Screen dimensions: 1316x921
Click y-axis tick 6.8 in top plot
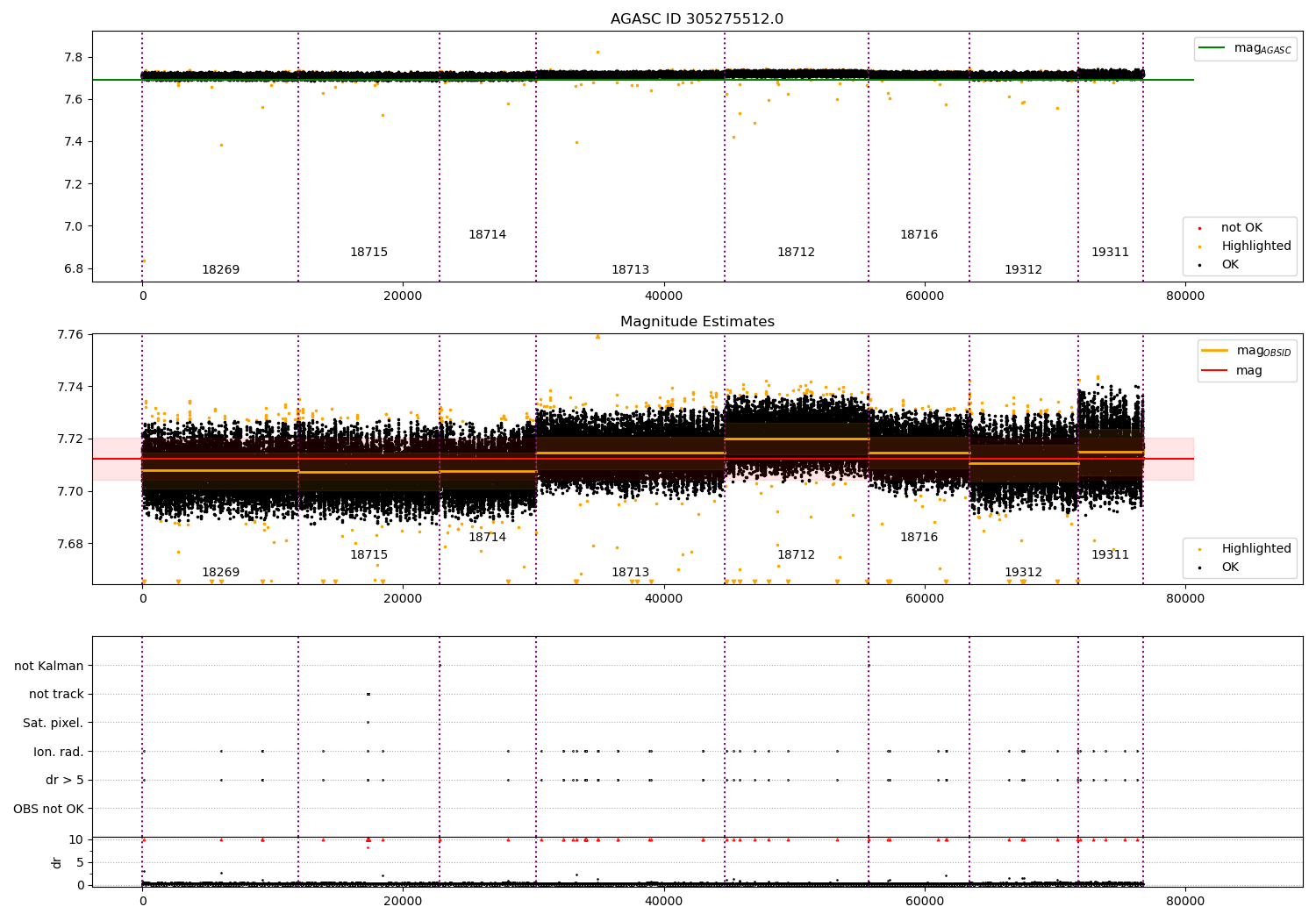[73, 269]
